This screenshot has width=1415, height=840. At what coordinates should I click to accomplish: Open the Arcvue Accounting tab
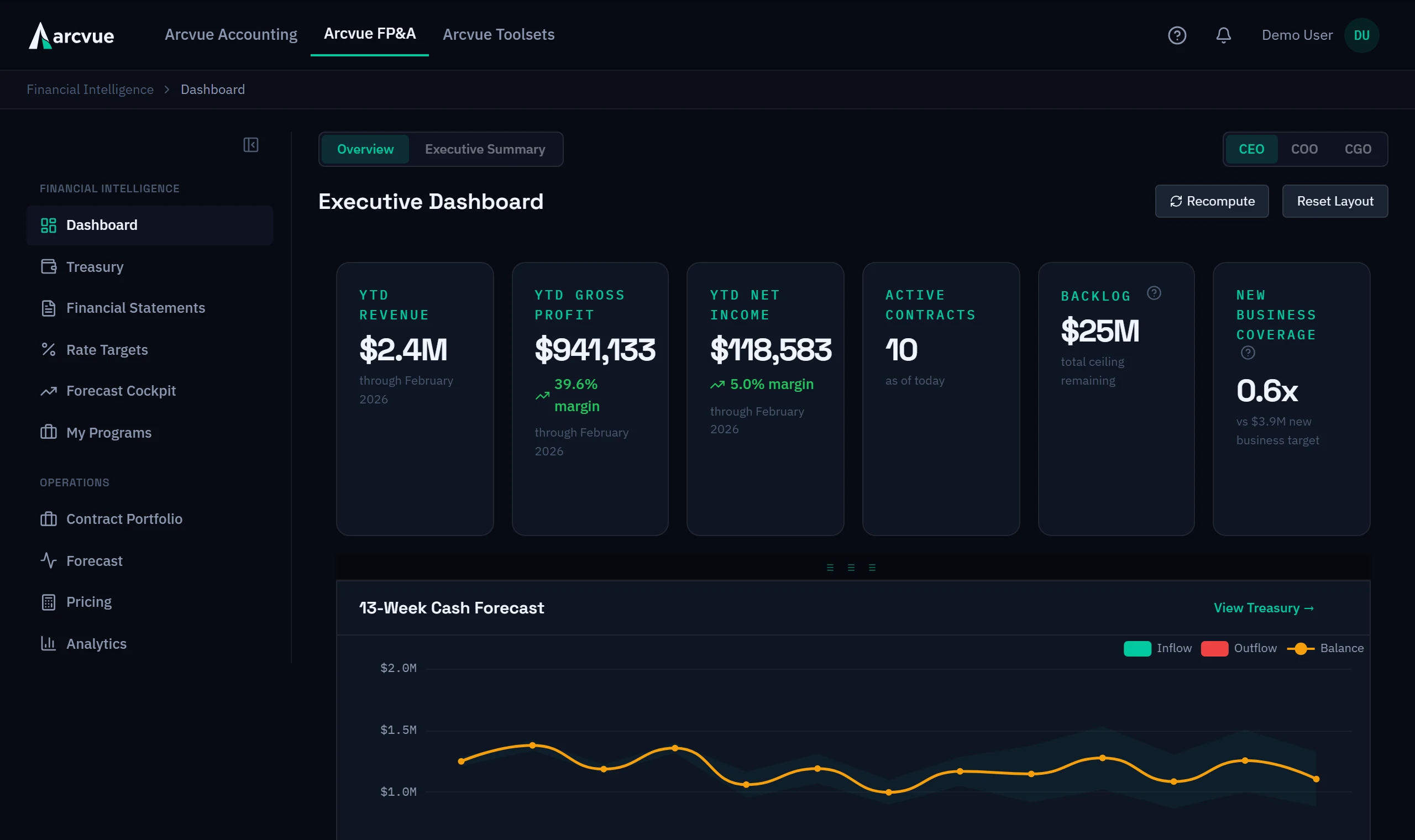click(x=231, y=34)
